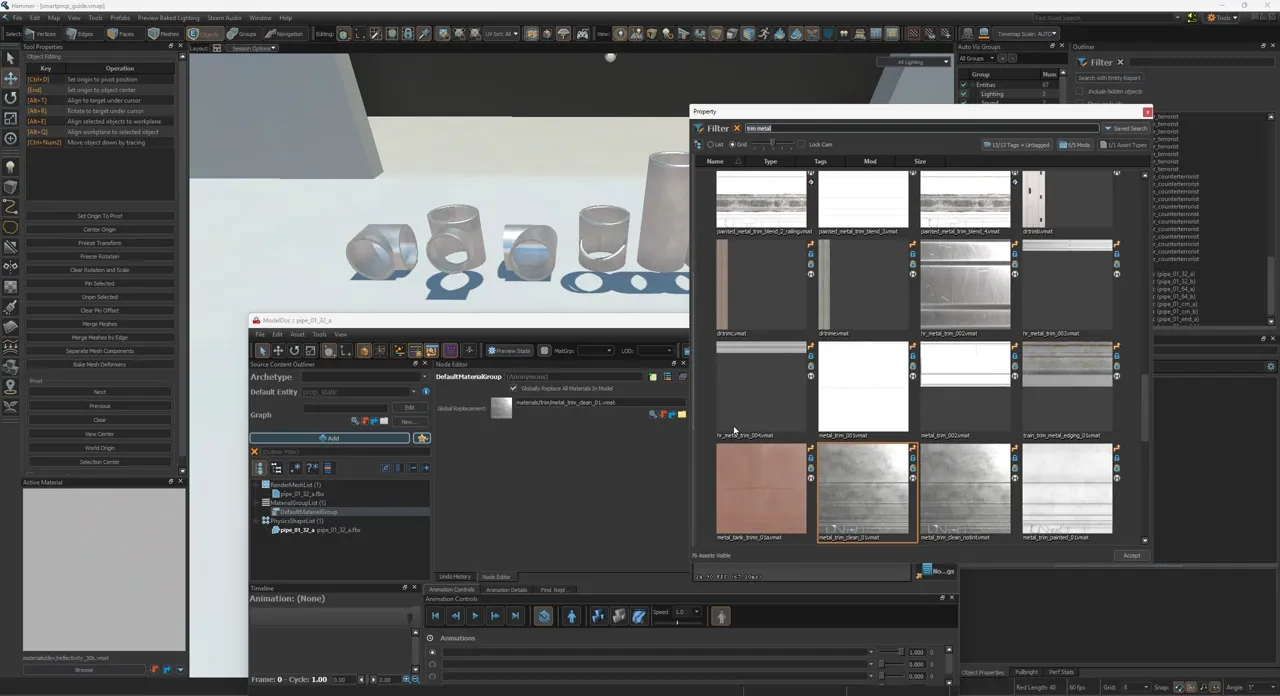Open the Prefabs menu in Hammer
The image size is (1280, 696).
click(120, 18)
